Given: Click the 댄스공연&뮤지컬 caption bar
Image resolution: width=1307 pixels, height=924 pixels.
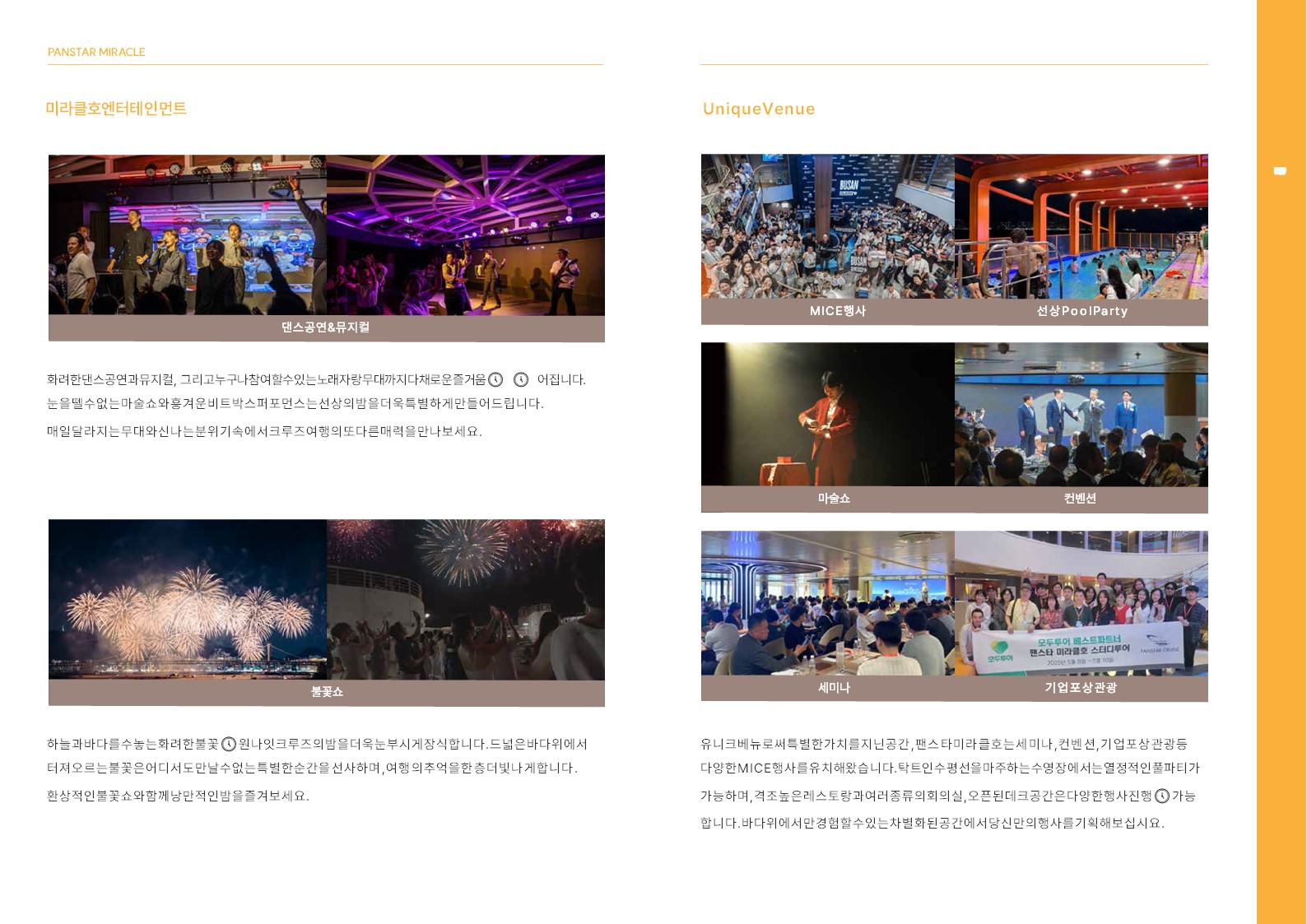Looking at the screenshot, I should click(326, 327).
